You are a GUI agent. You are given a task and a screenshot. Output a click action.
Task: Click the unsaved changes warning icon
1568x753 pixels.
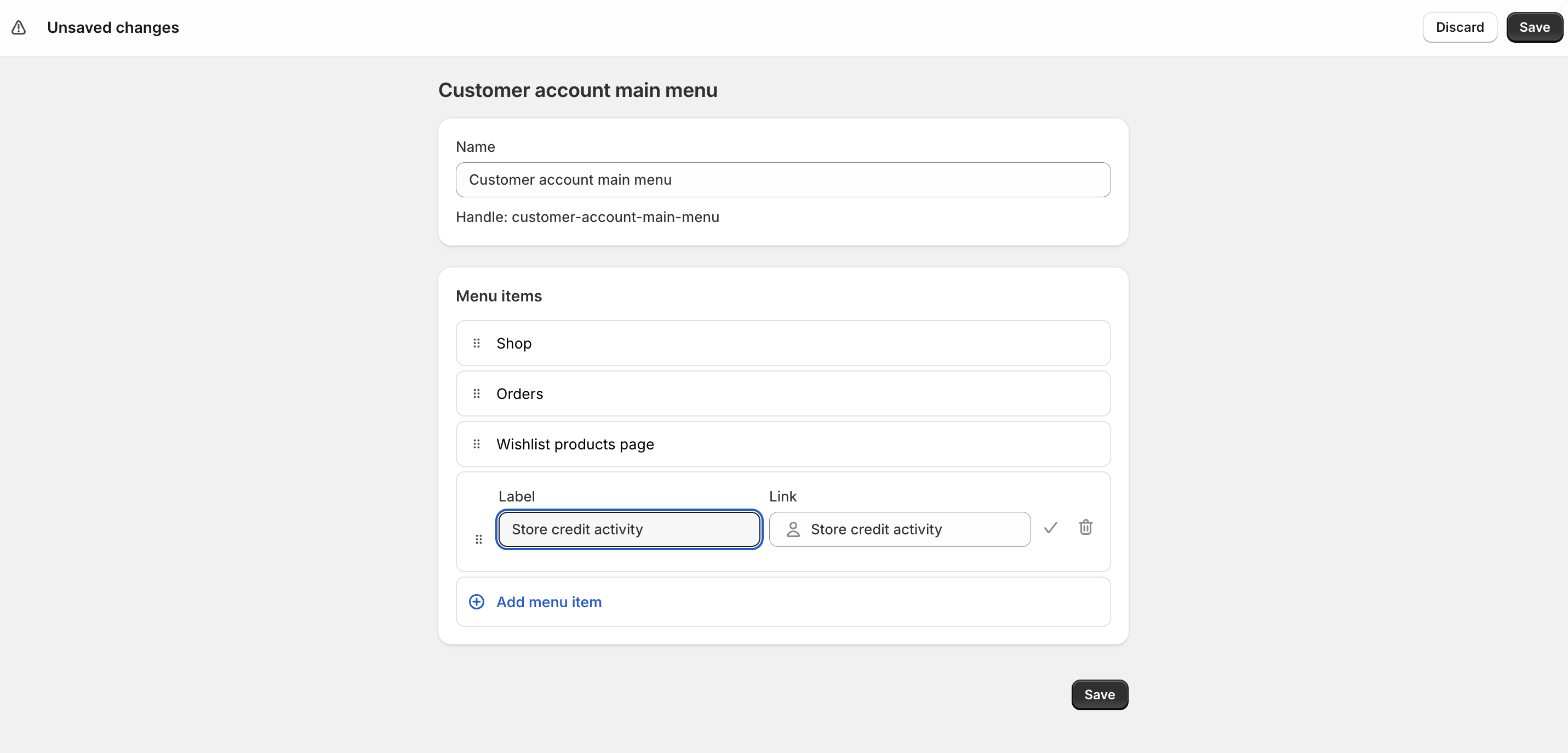[x=19, y=27]
